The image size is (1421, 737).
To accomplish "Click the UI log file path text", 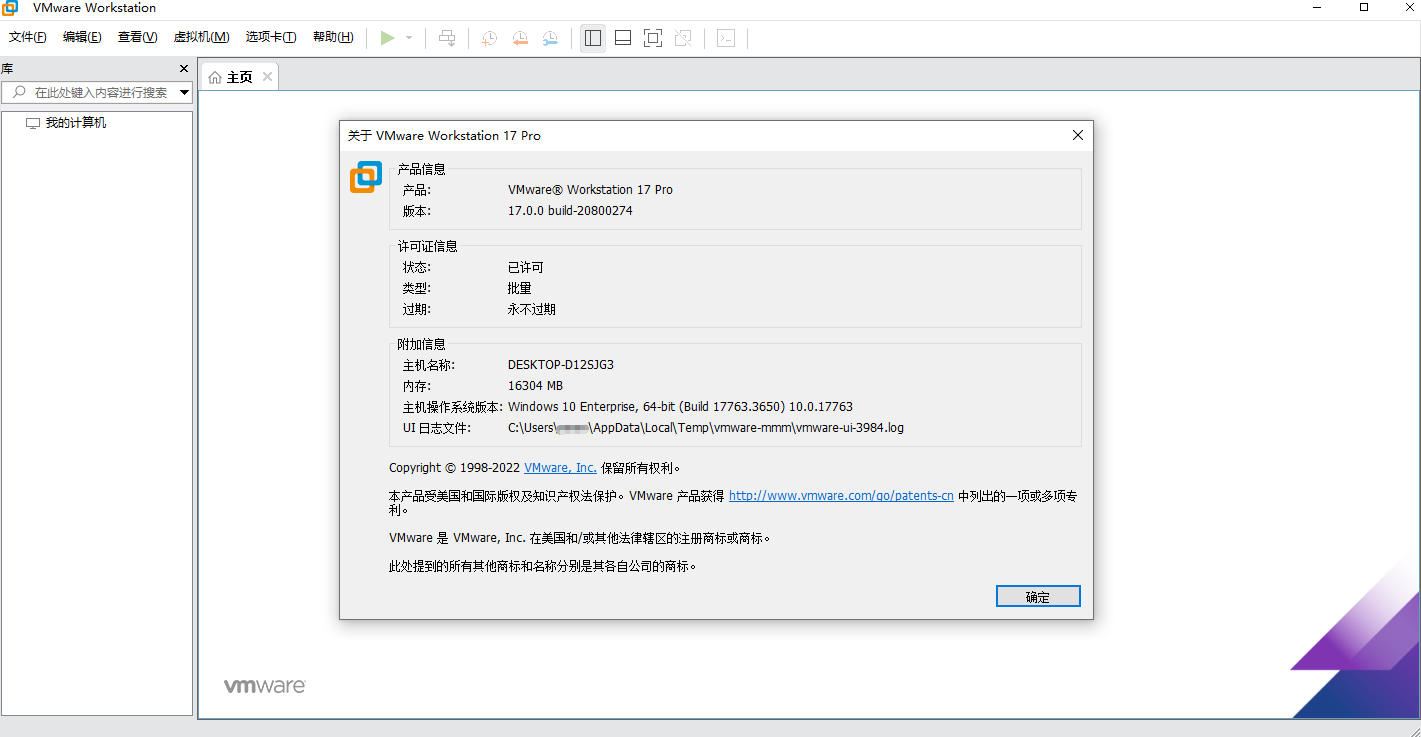I will pos(706,428).
